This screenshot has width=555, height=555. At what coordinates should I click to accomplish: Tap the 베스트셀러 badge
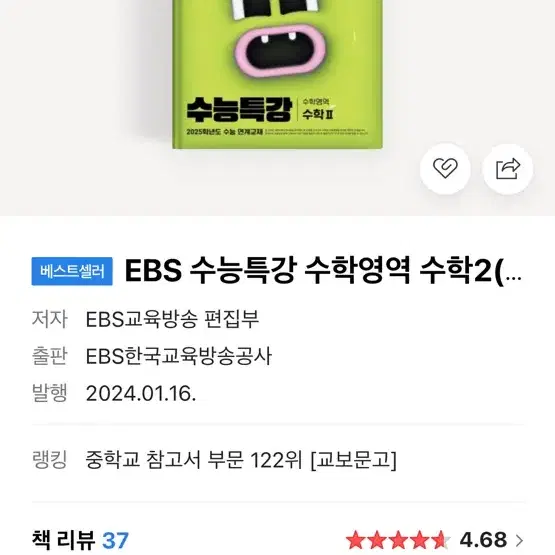(72, 271)
